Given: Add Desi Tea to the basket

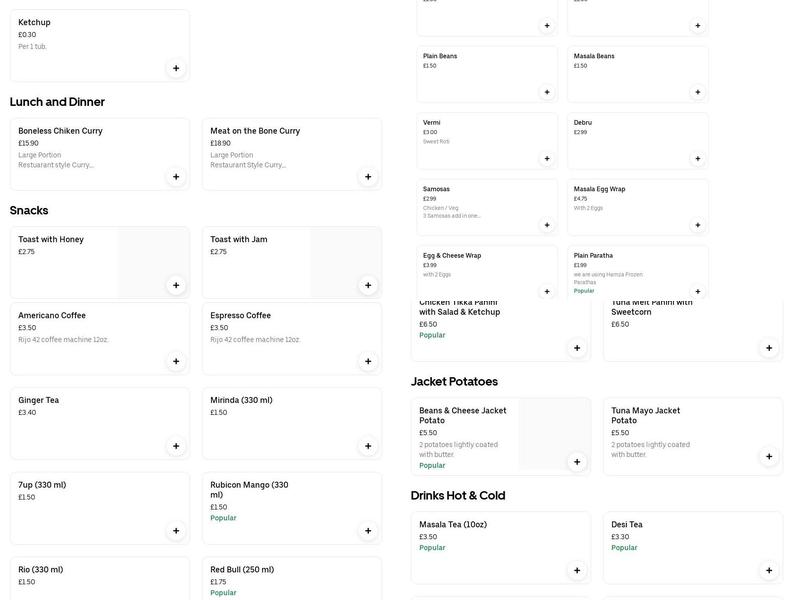Looking at the screenshot, I should tap(769, 571).
